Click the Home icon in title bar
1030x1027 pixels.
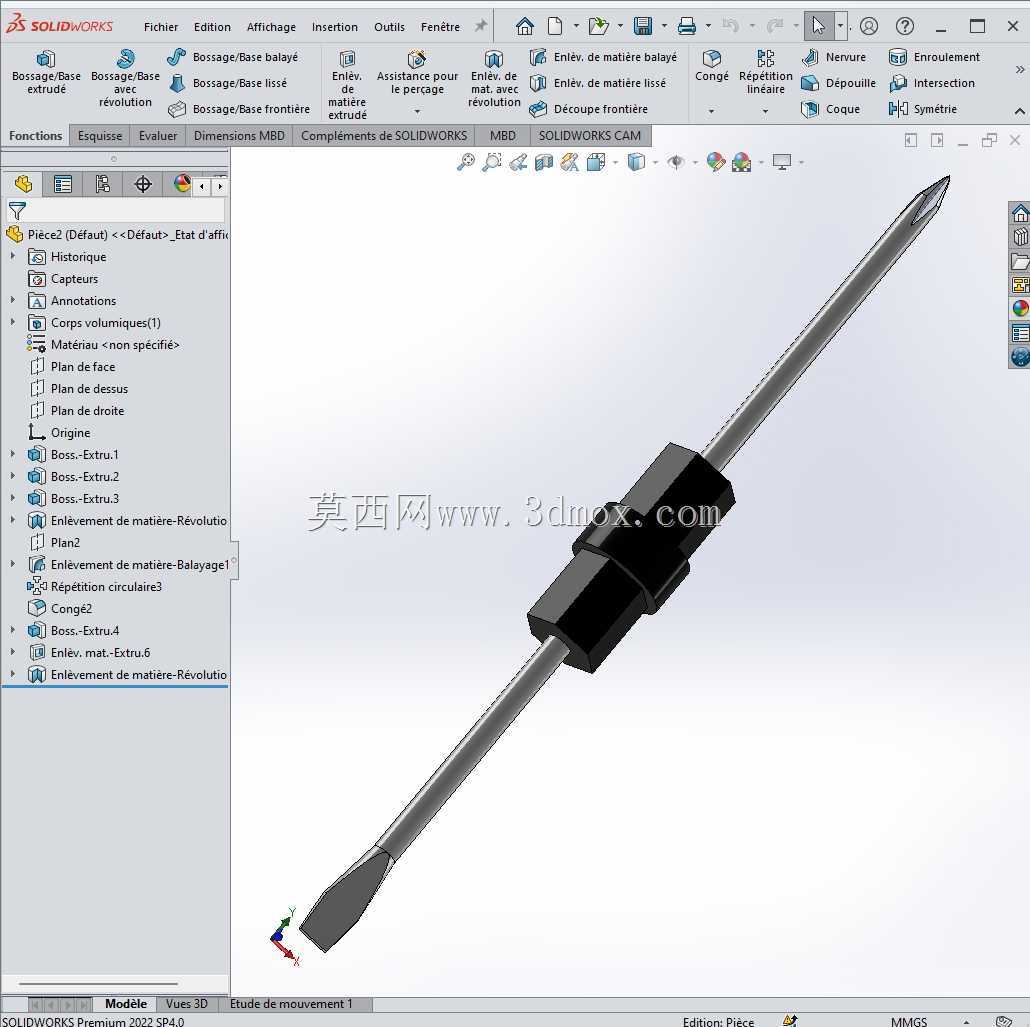524,26
